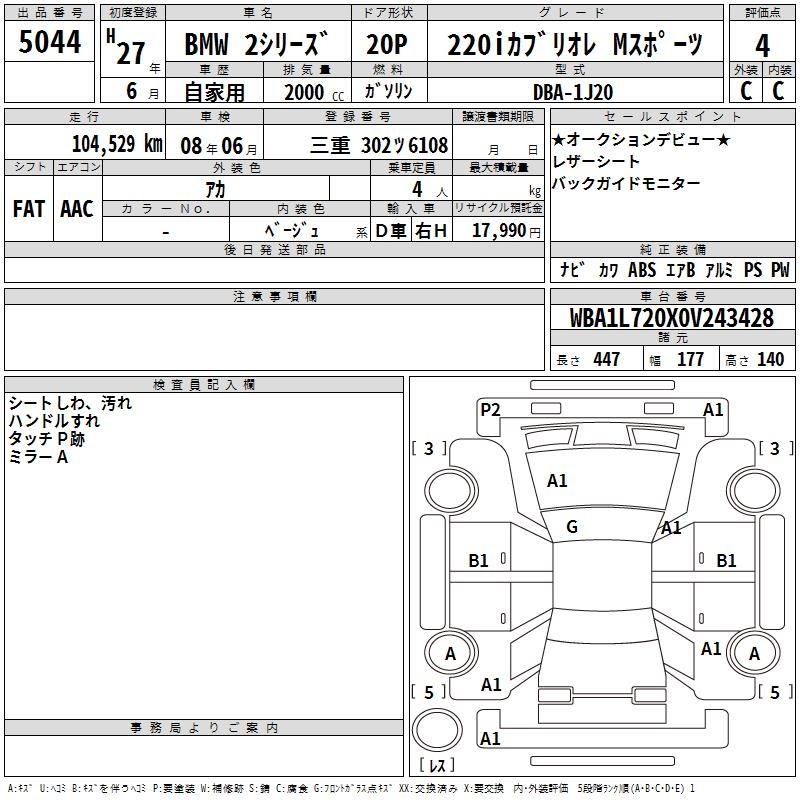Viewport: 800px width, 800px height.
Task: Click the shift type FAT
Action: [x=29, y=209]
